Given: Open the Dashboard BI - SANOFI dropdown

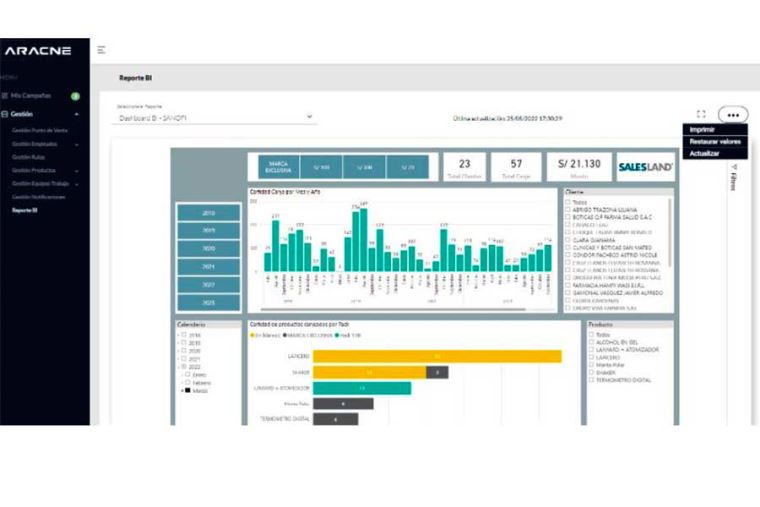Looking at the screenshot, I should [x=215, y=117].
